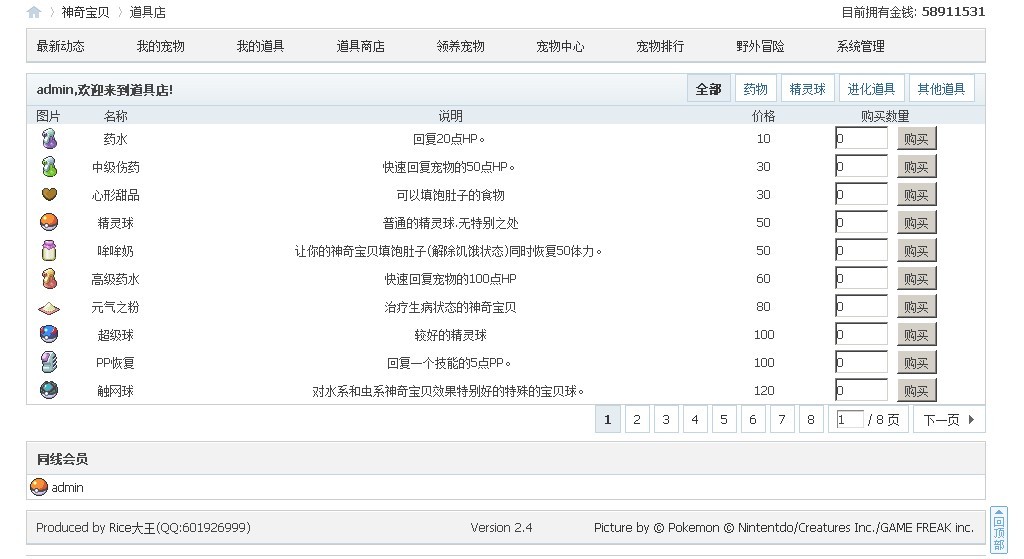
Task: Open the 我的道具 menu item
Action: 261,46
